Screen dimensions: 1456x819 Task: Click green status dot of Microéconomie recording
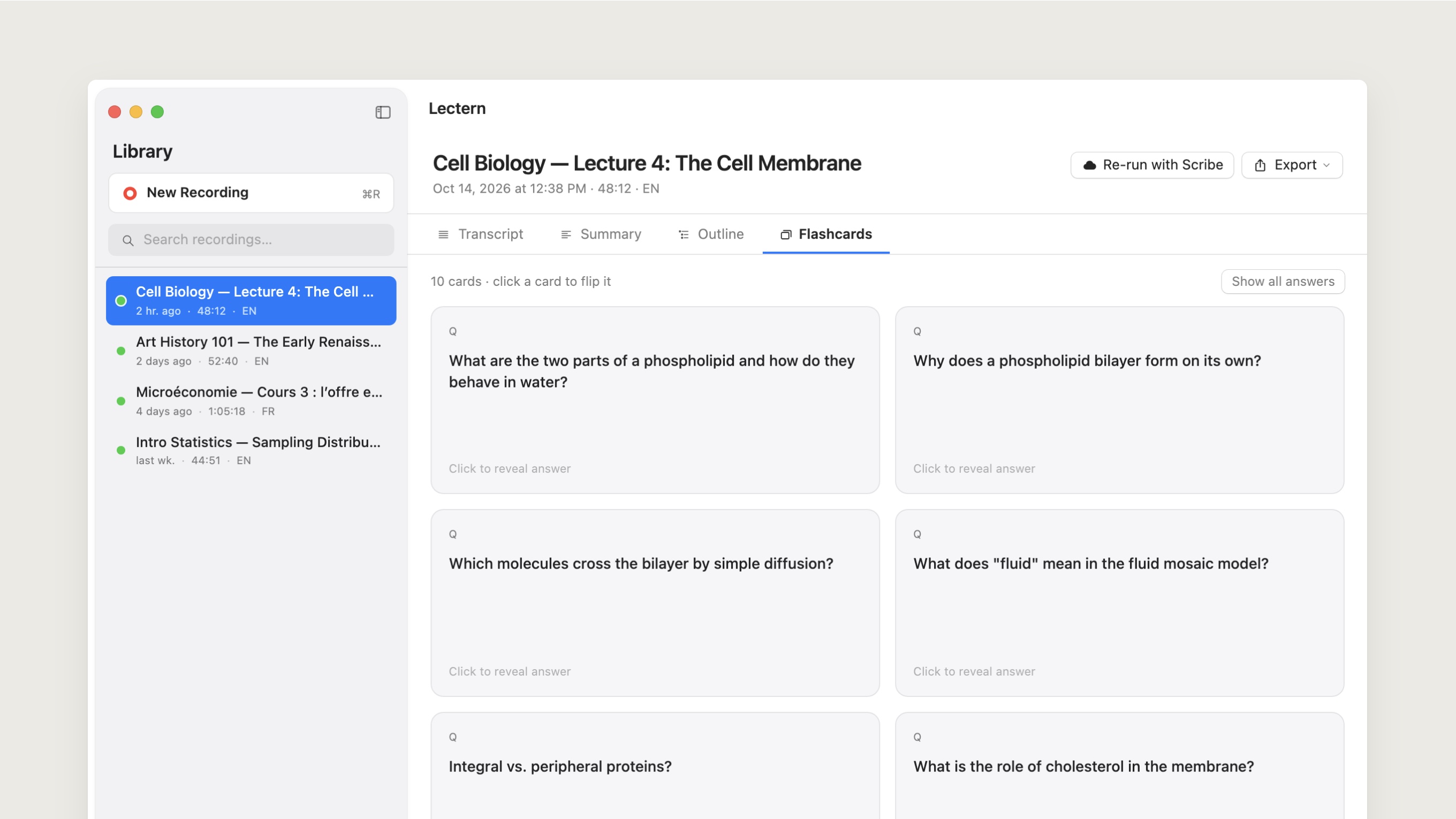[121, 401]
